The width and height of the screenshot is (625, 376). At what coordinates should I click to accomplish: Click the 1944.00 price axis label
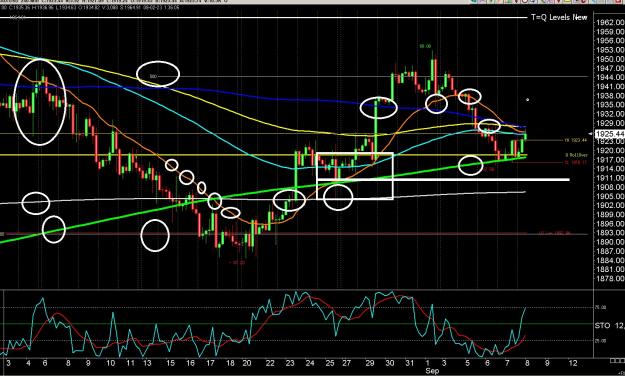(x=610, y=77)
